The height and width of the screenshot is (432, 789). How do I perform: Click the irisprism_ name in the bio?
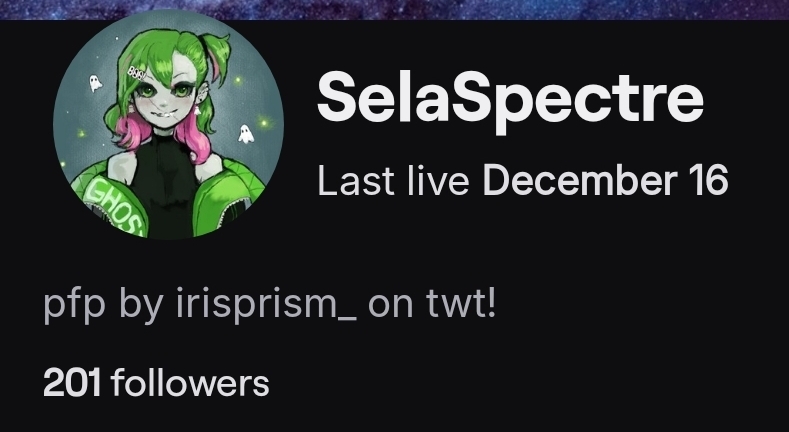[267, 304]
